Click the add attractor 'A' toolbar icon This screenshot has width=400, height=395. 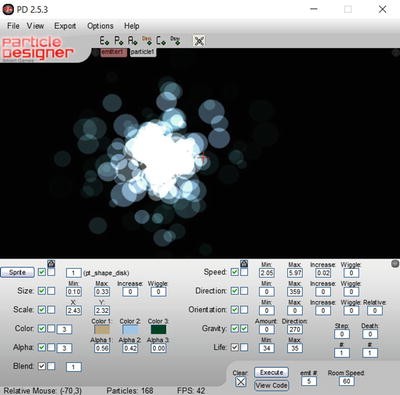click(x=133, y=41)
